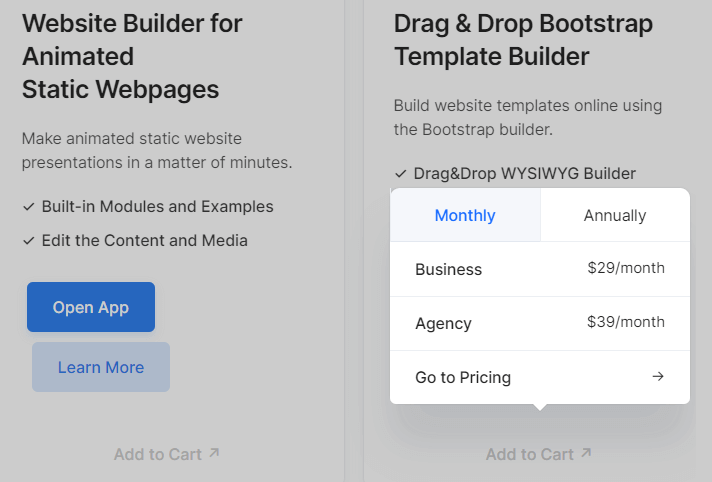The height and width of the screenshot is (482, 712).
Task: Switch to the Annually billing tab
Action: pos(615,215)
